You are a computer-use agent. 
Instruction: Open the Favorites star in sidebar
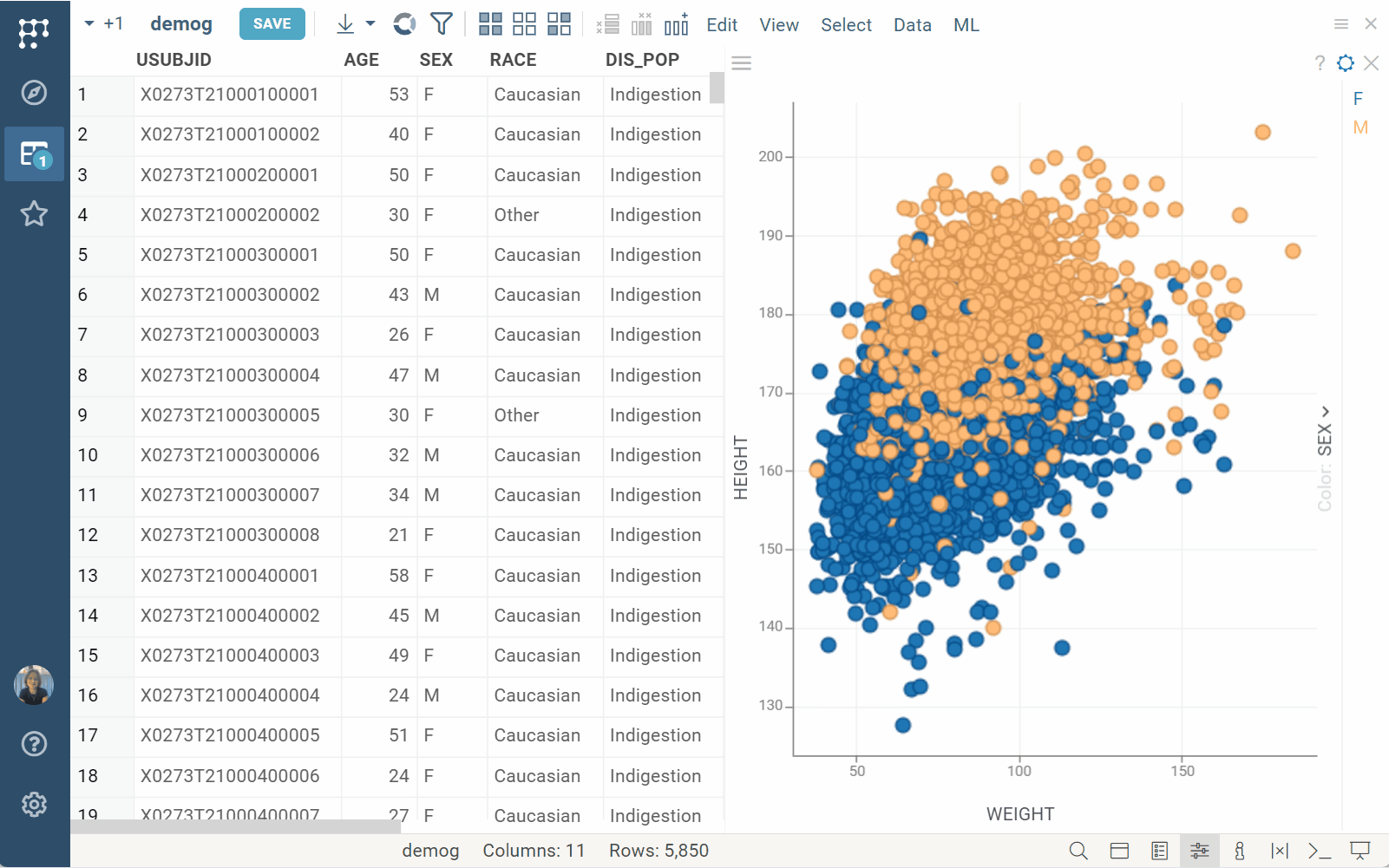34,213
